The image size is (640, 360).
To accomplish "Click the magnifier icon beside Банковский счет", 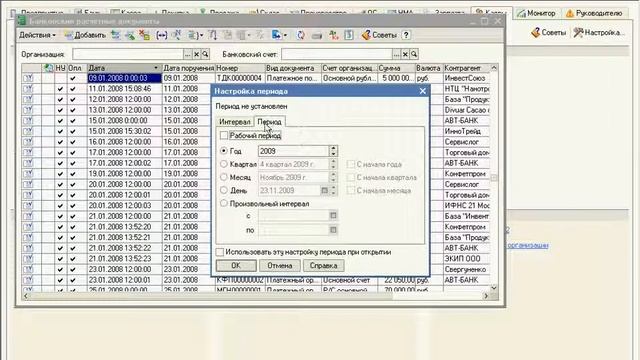I will pos(414,54).
